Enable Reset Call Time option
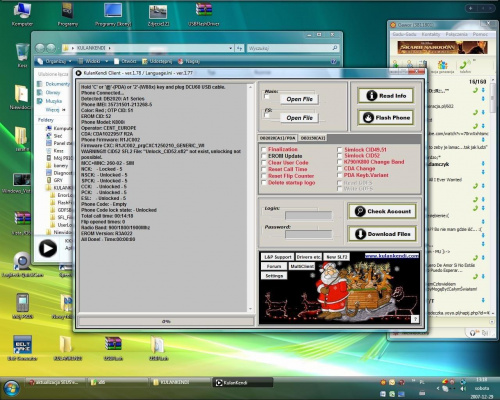 tap(264, 169)
